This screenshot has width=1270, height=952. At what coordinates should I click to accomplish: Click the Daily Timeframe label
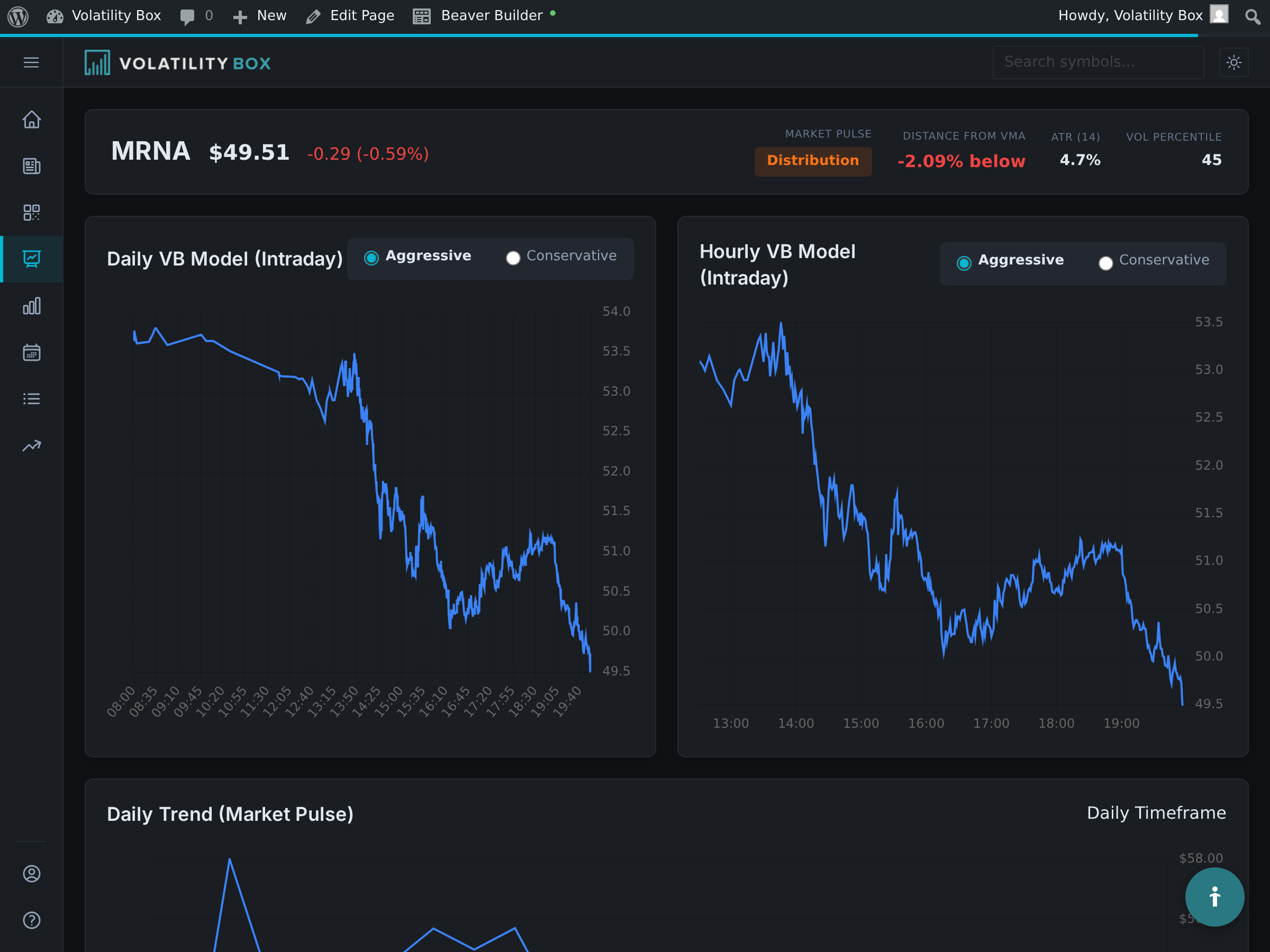click(x=1156, y=812)
